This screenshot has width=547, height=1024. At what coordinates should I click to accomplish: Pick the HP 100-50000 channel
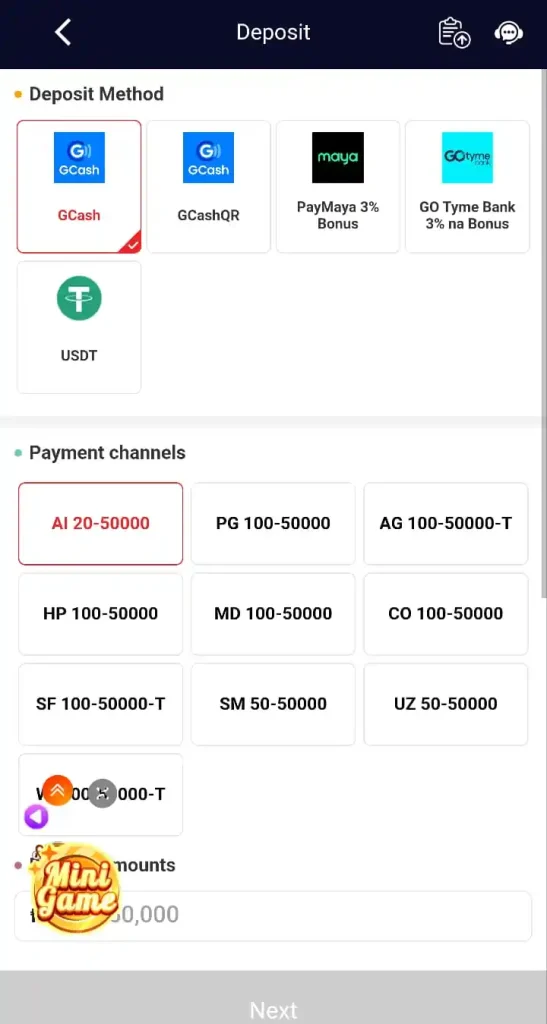[x=101, y=614]
